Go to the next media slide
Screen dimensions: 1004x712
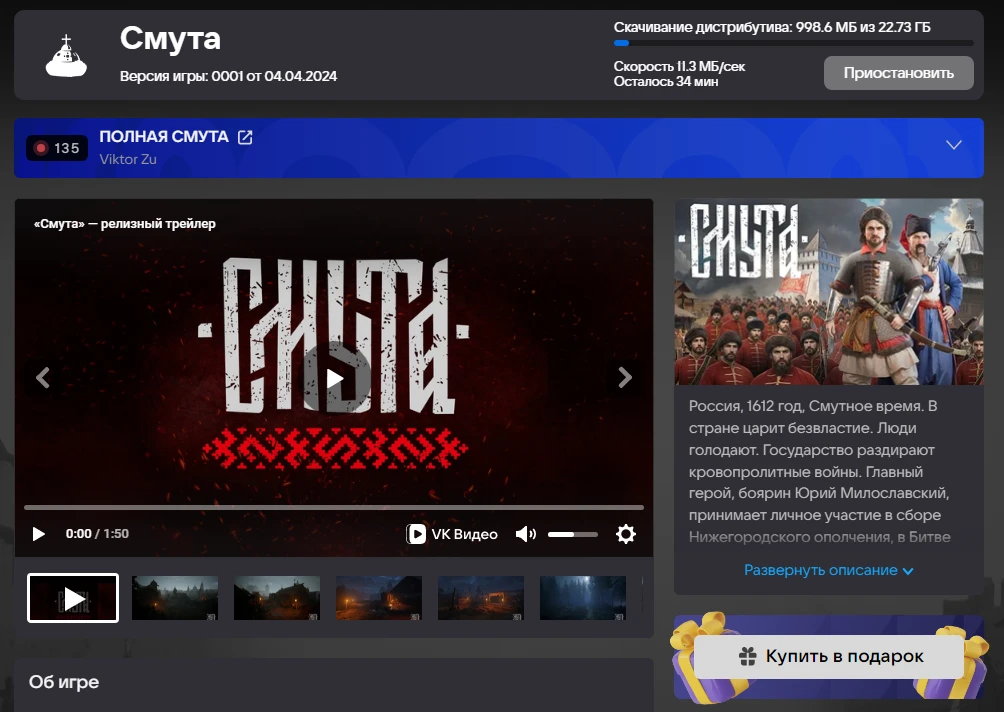coord(625,378)
